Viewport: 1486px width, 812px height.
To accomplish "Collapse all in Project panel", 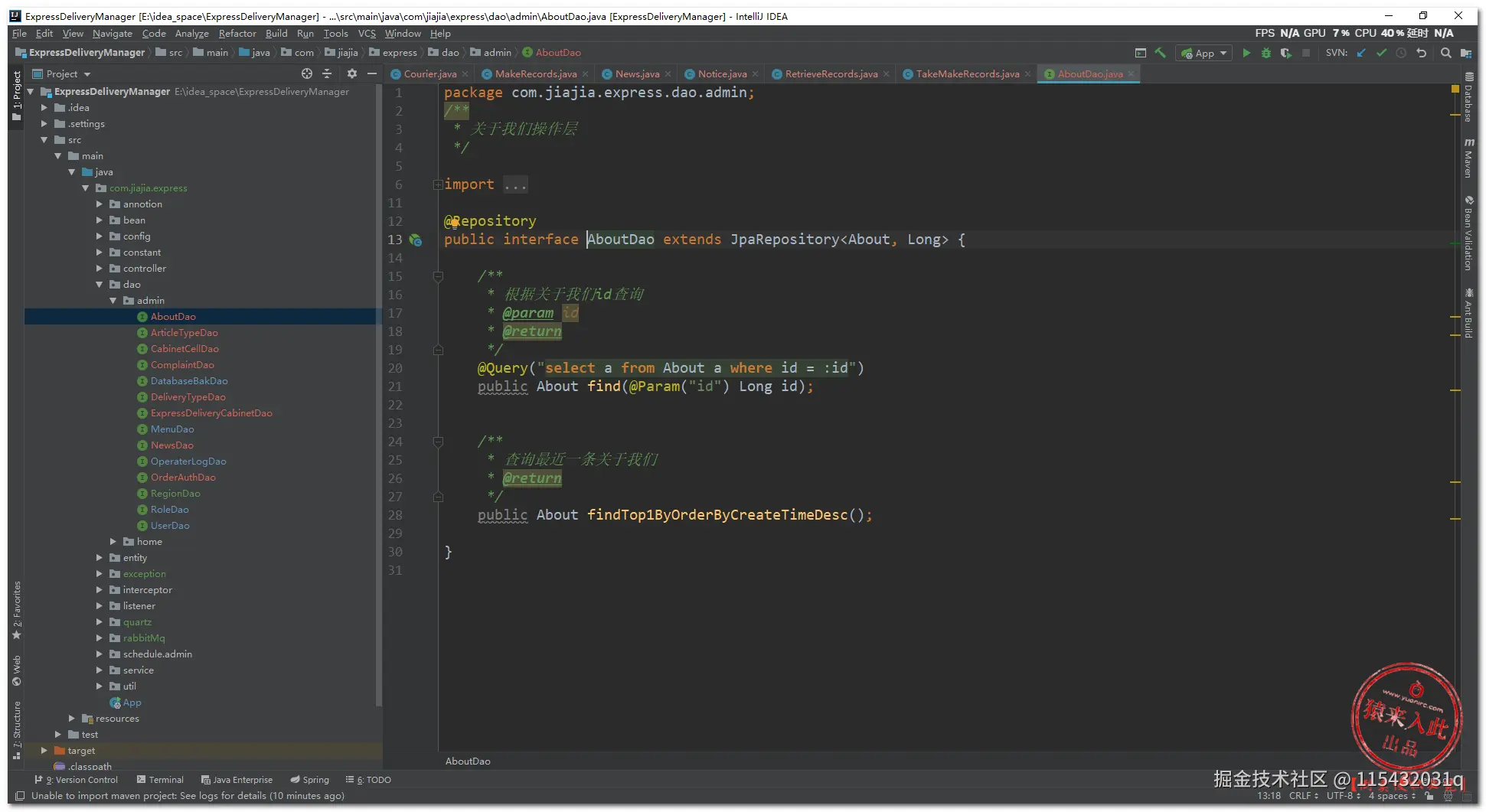I will [x=327, y=73].
